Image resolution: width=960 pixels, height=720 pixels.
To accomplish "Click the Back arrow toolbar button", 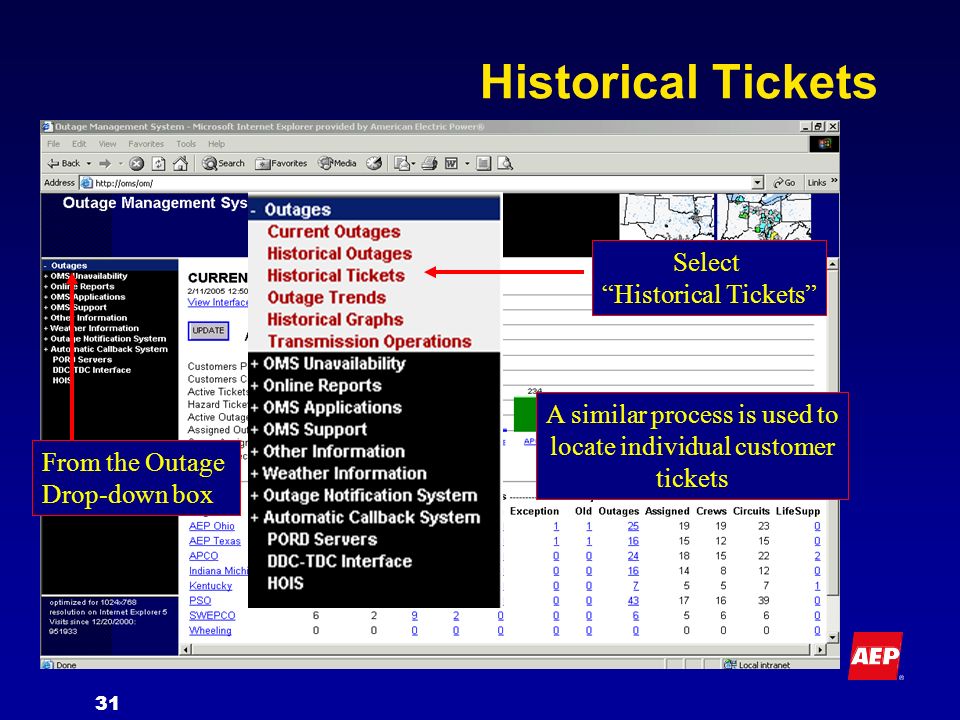I will click(x=64, y=163).
